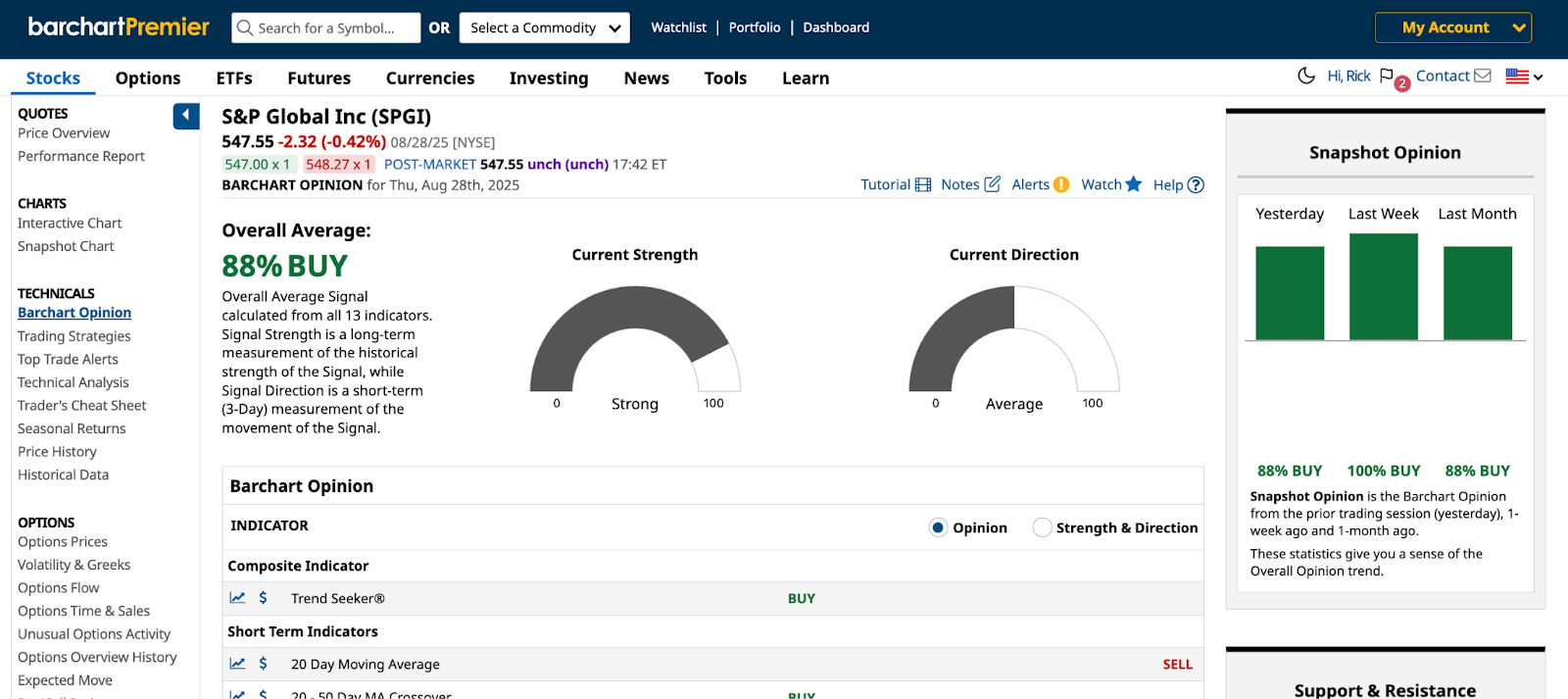1568x699 pixels.
Task: Open Snapshot Chart link
Action: [66, 246]
